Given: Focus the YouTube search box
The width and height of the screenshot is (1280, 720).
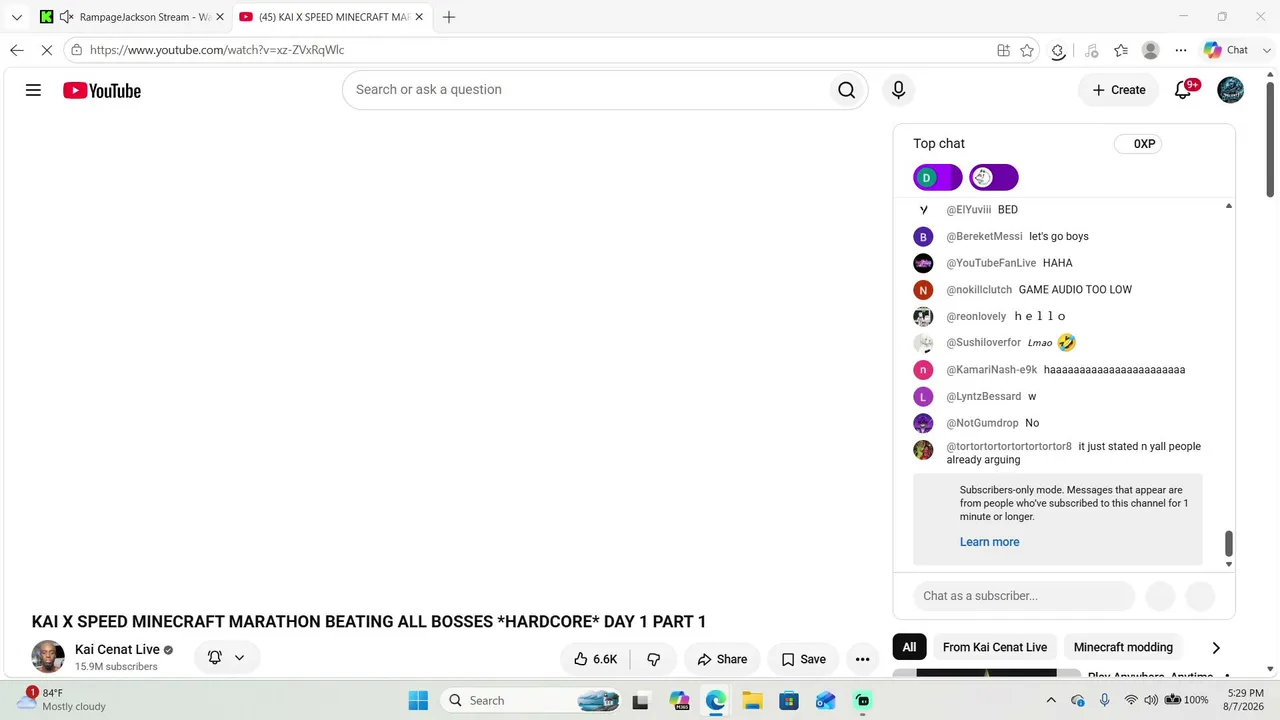Looking at the screenshot, I should [x=584, y=90].
